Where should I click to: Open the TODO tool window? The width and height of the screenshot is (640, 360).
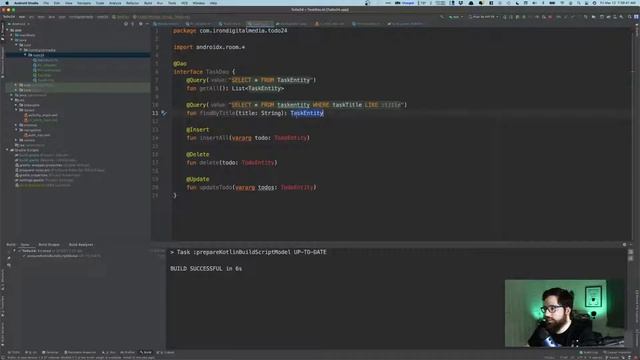coord(14,352)
